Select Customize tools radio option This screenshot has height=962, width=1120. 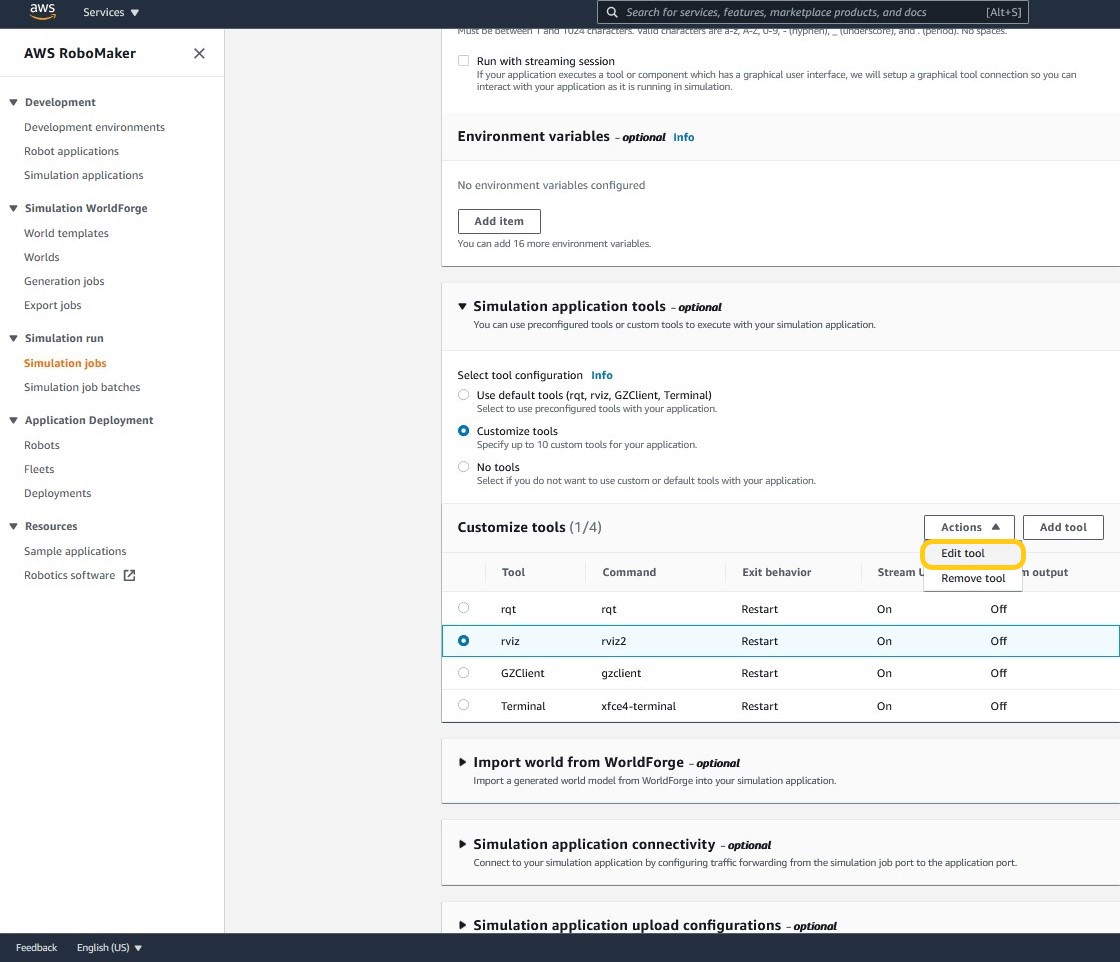pyautogui.click(x=464, y=431)
